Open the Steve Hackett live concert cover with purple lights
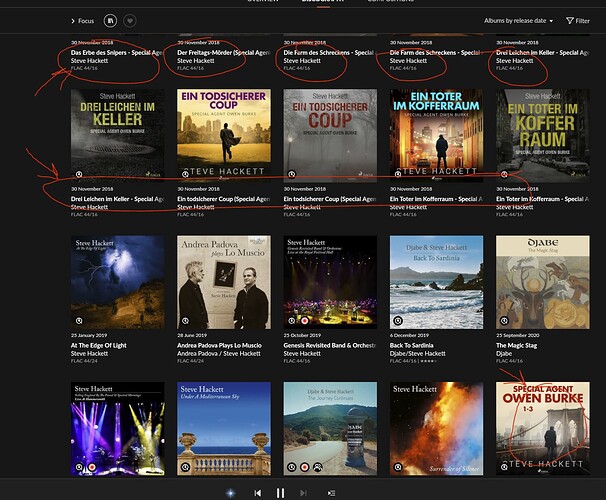Screen dimensions: 606x500 117,429
